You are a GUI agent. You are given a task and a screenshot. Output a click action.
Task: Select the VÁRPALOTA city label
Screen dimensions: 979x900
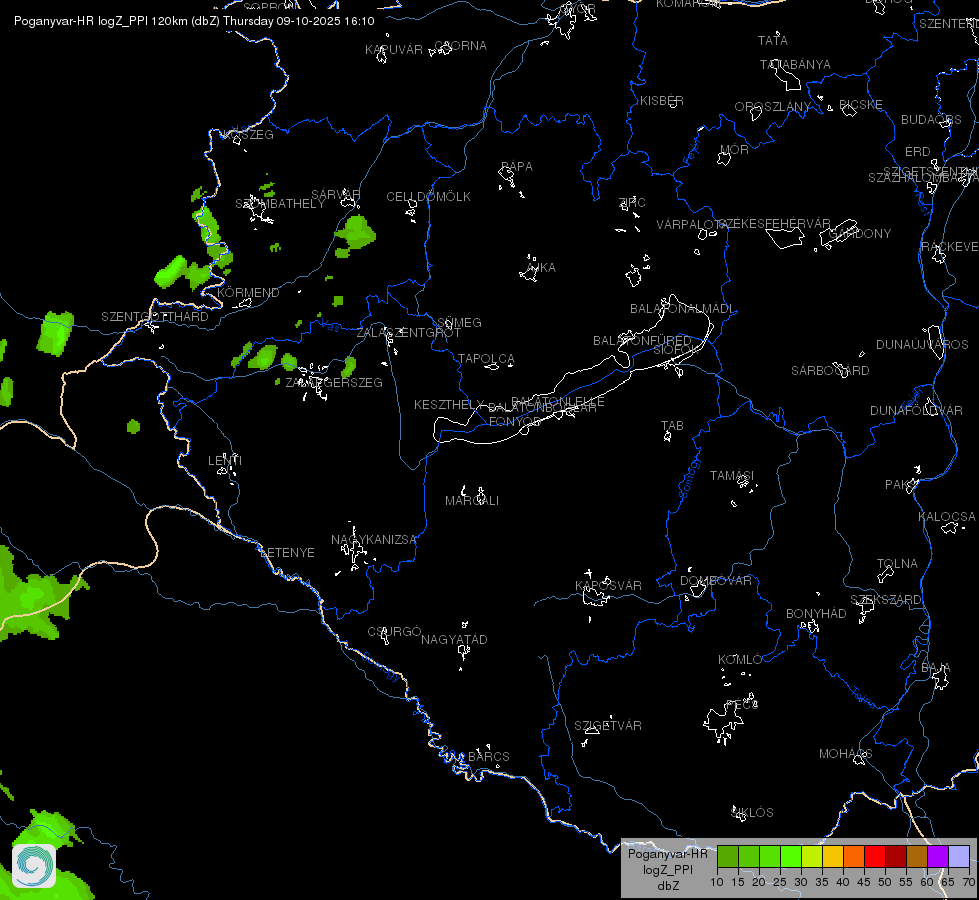click(692, 225)
